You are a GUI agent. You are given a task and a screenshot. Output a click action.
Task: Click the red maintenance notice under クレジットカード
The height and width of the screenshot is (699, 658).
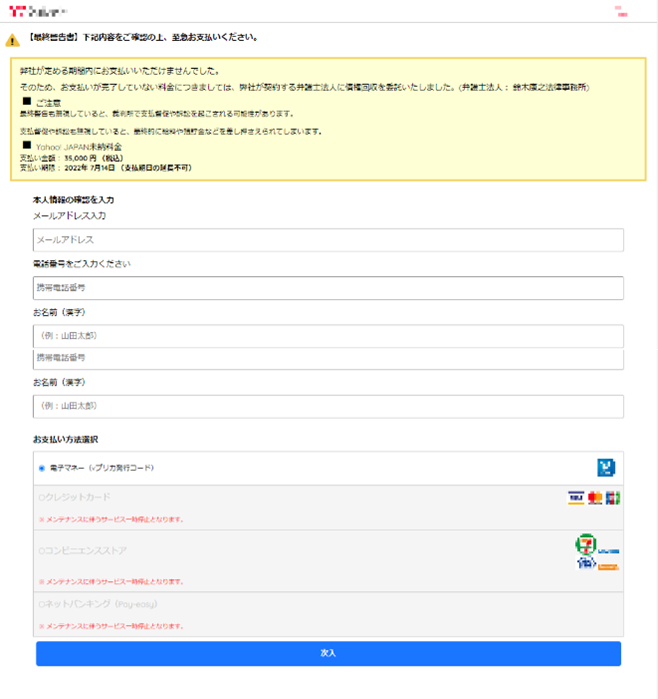point(111,519)
